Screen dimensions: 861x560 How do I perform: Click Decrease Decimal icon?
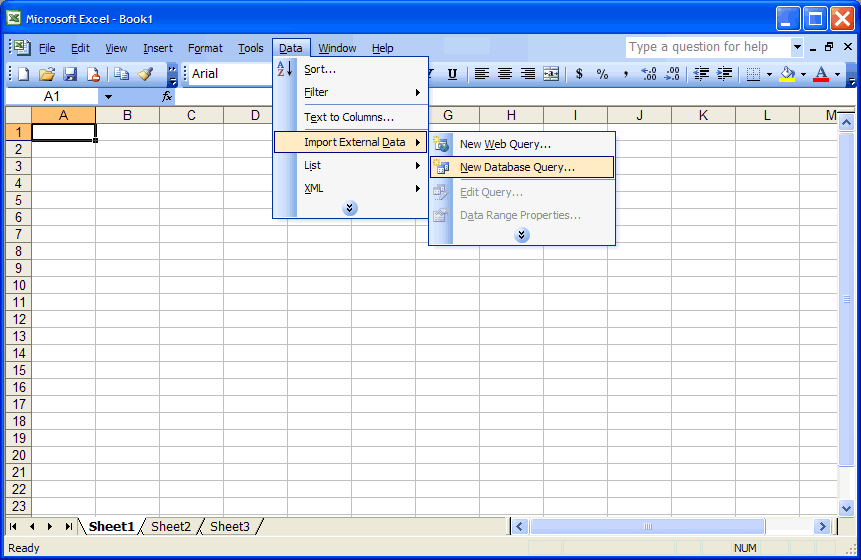point(672,74)
